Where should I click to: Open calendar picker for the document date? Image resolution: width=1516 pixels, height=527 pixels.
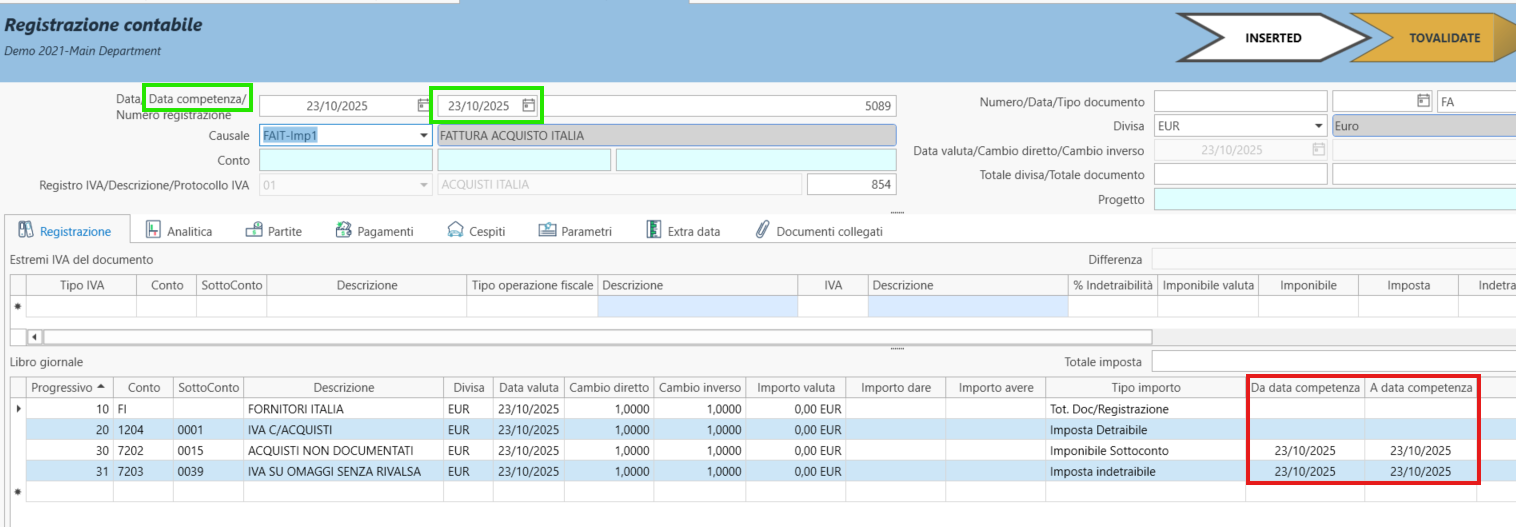pyautogui.click(x=1423, y=101)
